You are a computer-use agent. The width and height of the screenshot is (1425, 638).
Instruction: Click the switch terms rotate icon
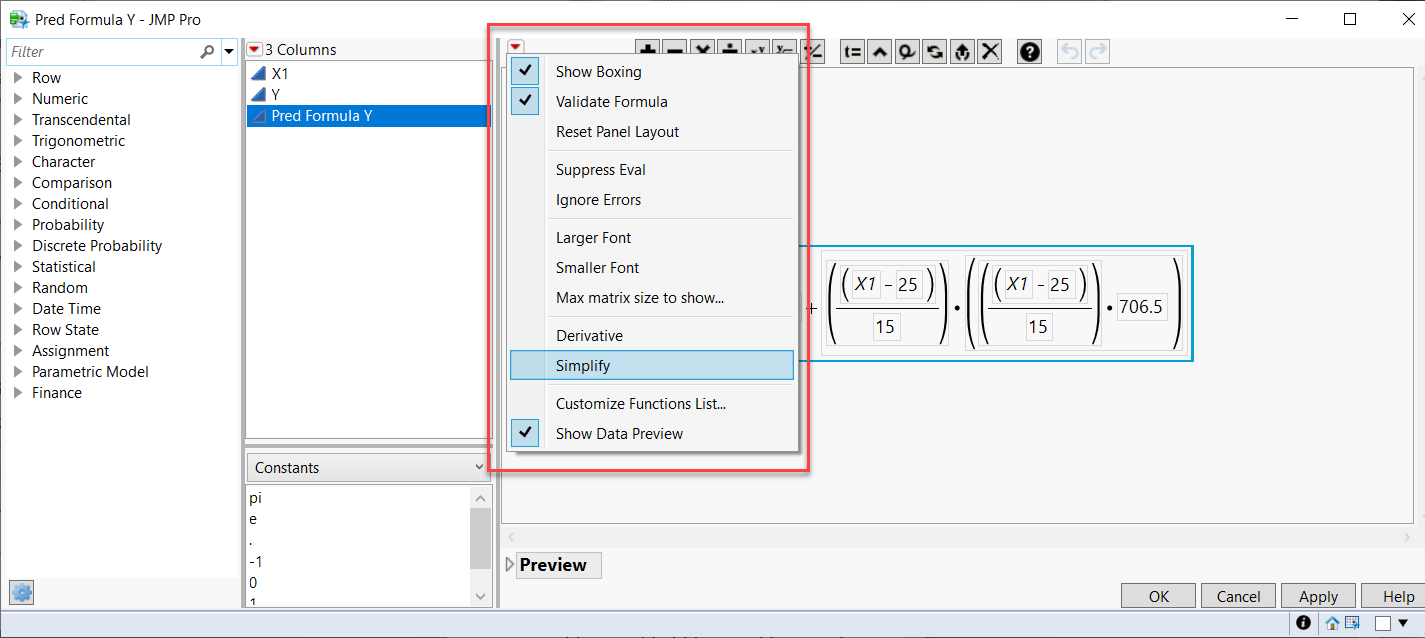(934, 51)
